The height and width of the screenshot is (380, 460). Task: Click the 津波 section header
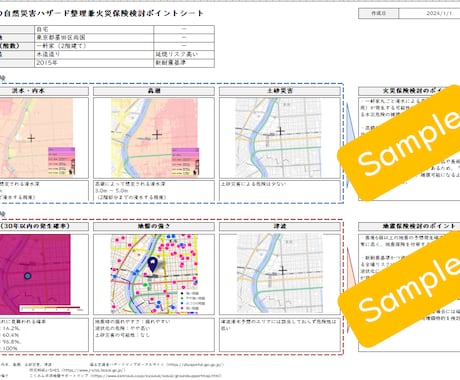280,226
